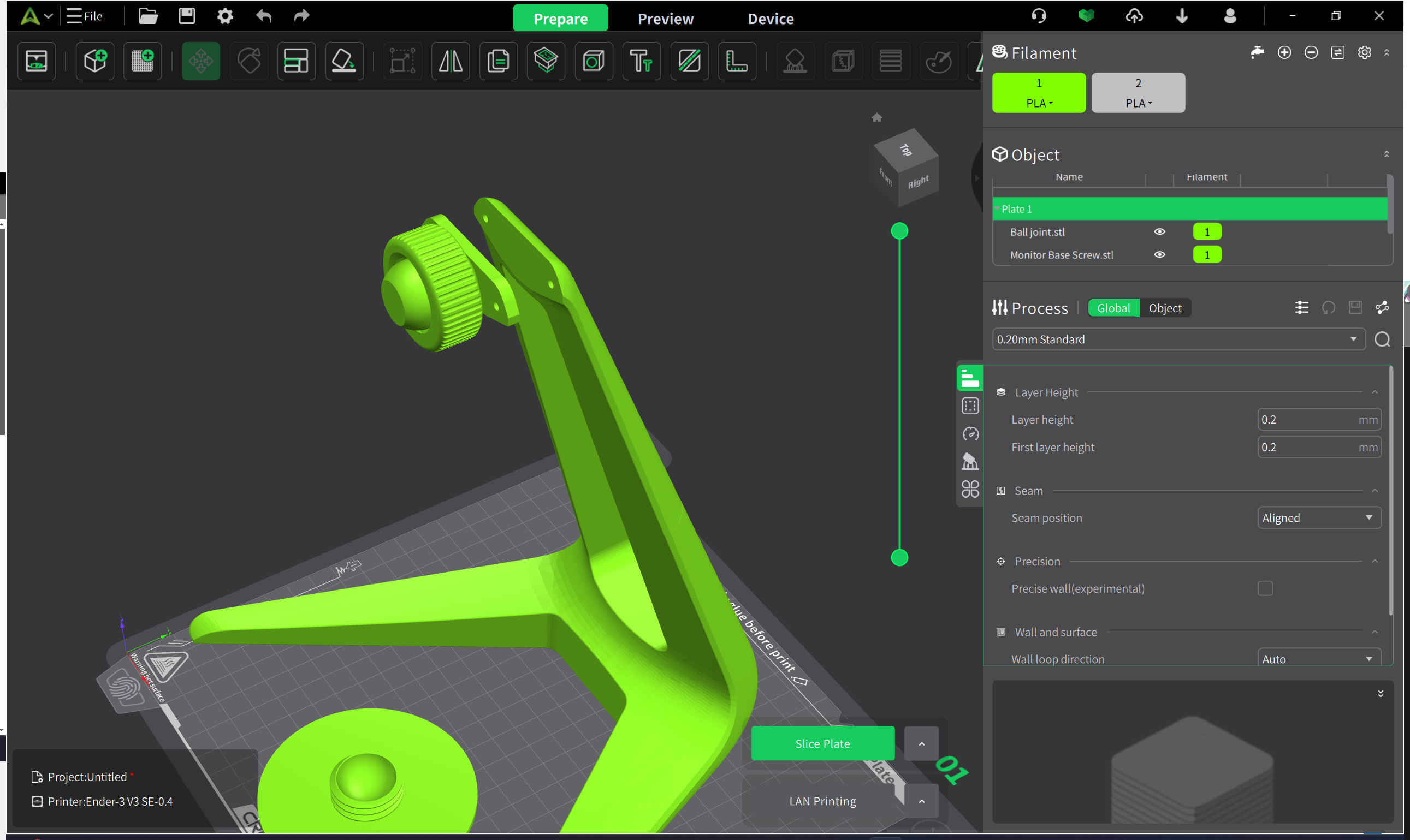Select the Measure tool with the ruler icon
The height and width of the screenshot is (840, 1410).
pos(737,61)
